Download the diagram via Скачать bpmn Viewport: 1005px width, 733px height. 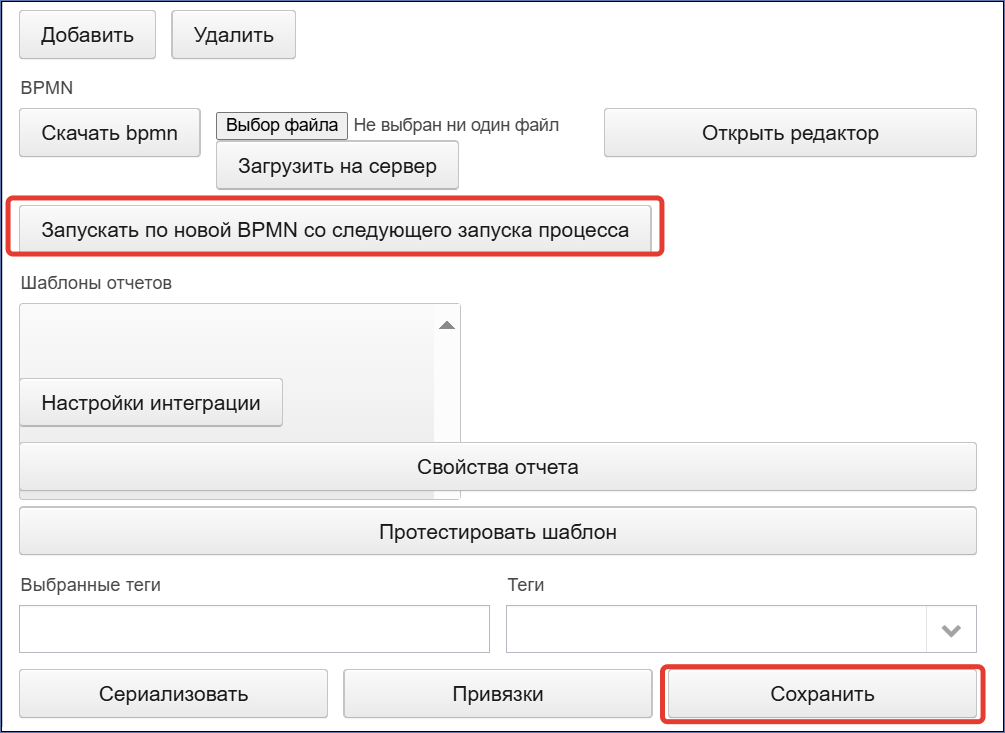(x=110, y=133)
